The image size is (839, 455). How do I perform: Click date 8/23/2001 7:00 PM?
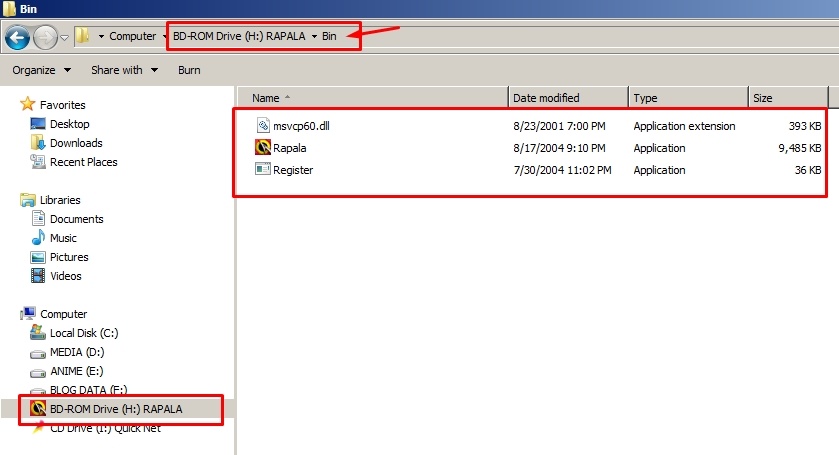(559, 126)
